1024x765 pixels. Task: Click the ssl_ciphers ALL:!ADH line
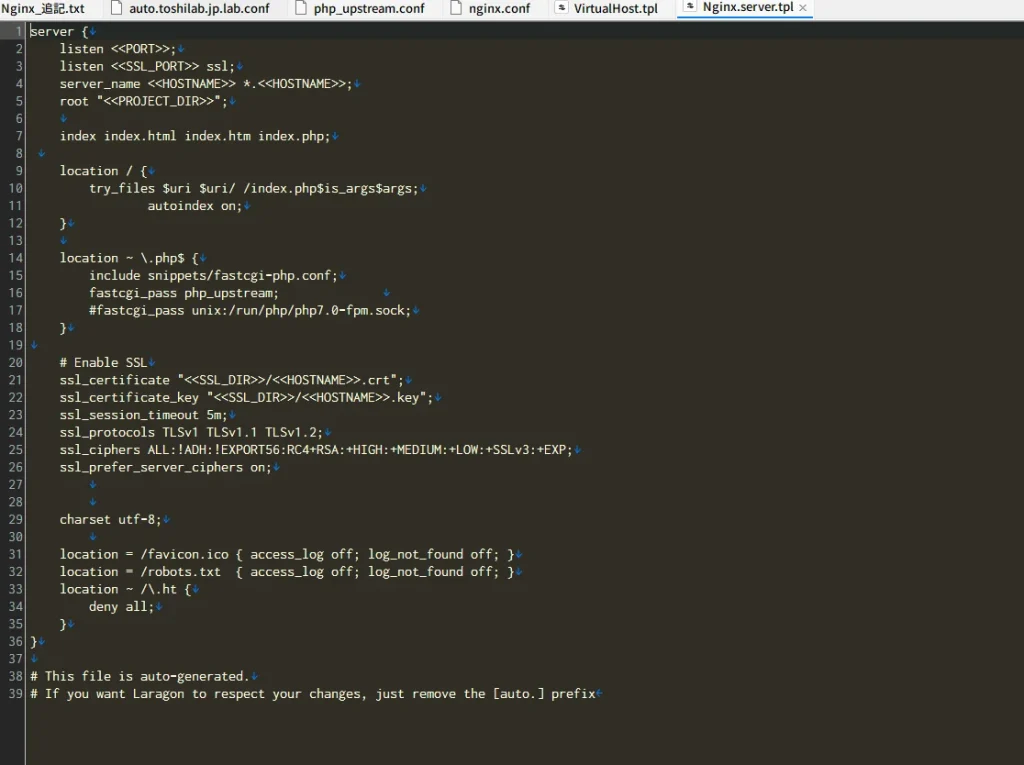[316, 449]
